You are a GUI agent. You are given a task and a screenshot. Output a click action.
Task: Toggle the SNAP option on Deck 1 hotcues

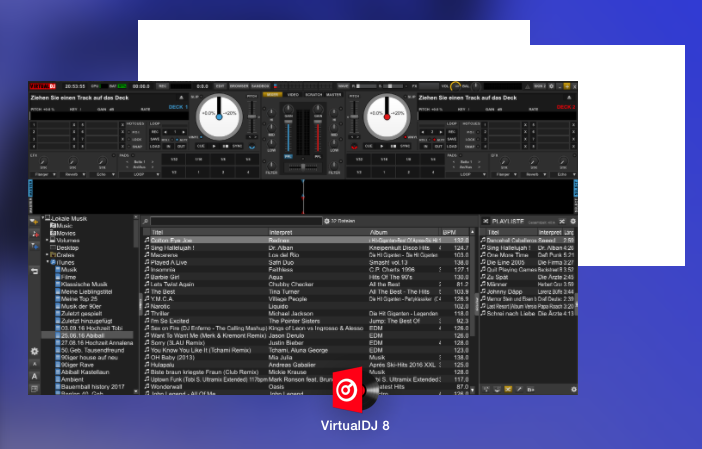(136, 146)
